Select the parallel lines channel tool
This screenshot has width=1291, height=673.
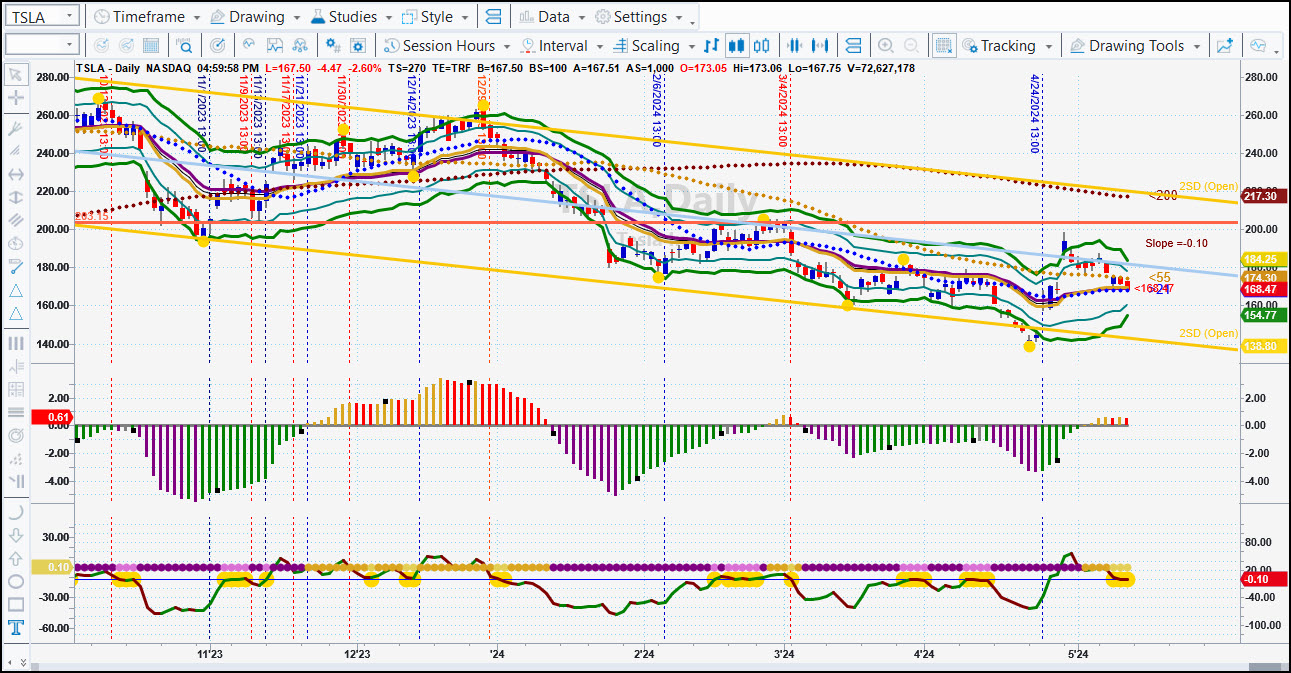[15, 220]
